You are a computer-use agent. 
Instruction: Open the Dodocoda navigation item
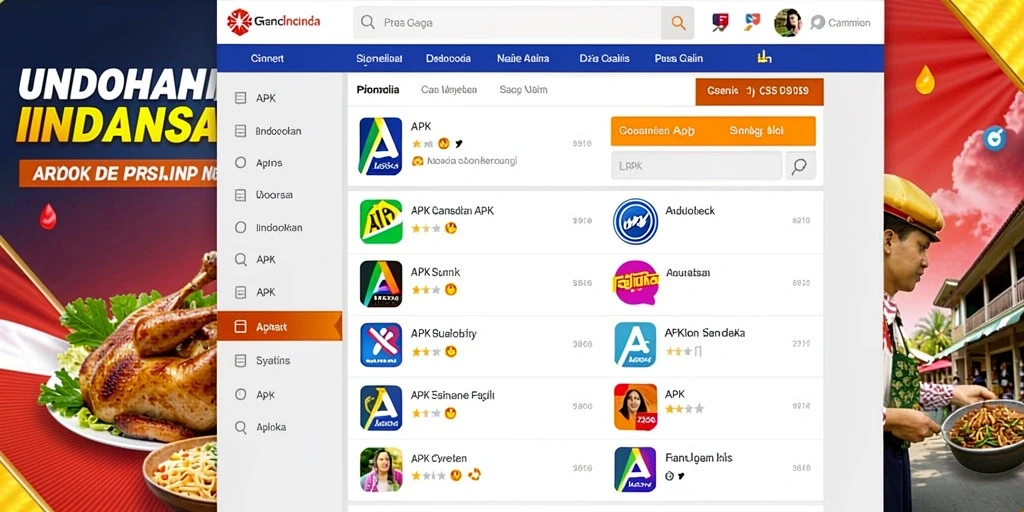[448, 58]
